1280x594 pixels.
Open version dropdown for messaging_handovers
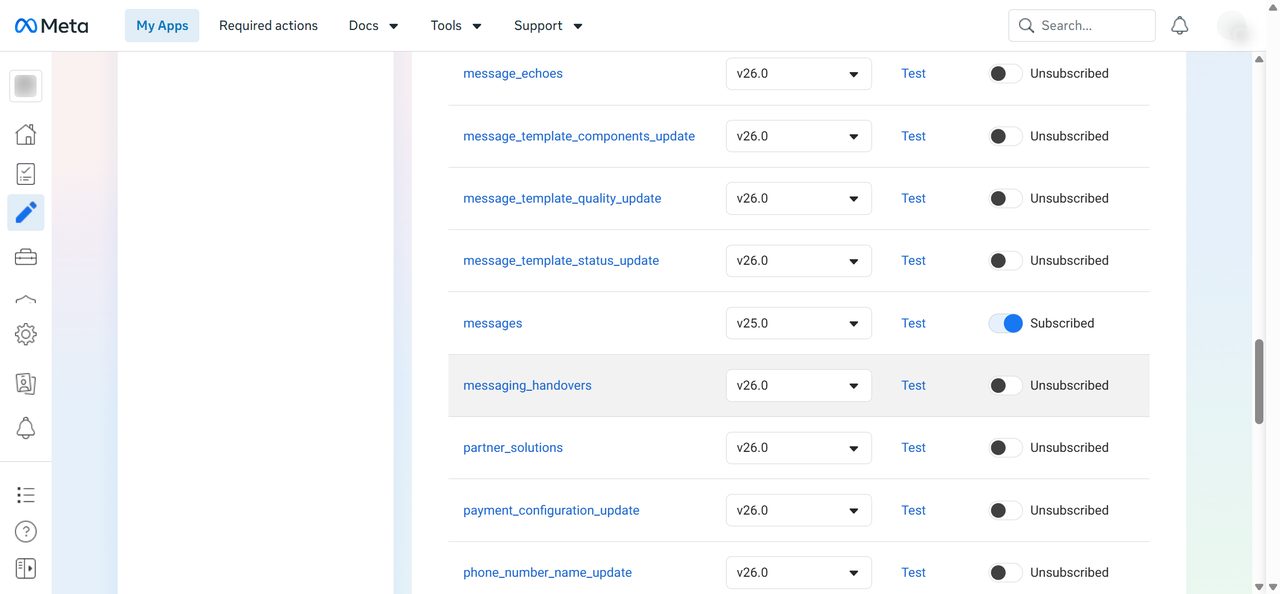(799, 385)
